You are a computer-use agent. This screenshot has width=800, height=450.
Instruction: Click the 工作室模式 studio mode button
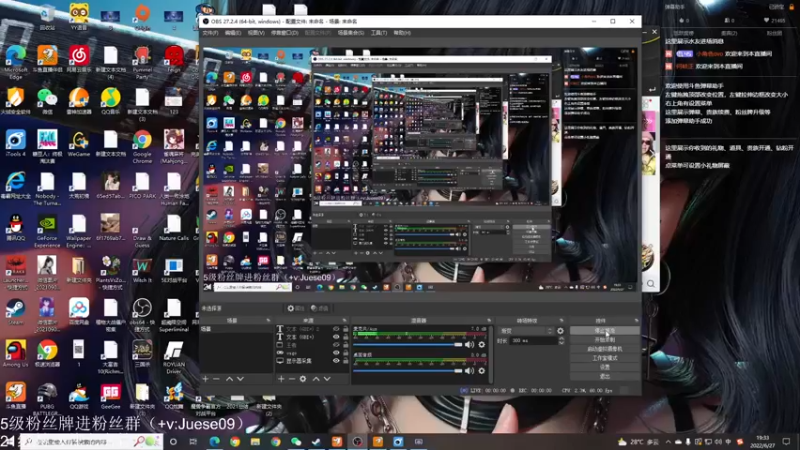(605, 358)
